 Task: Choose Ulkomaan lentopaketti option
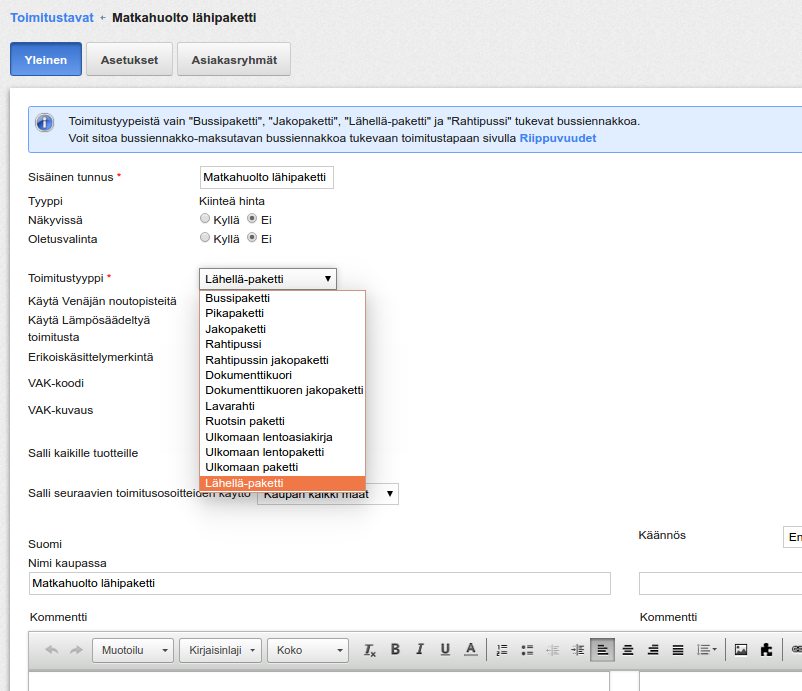point(282,453)
